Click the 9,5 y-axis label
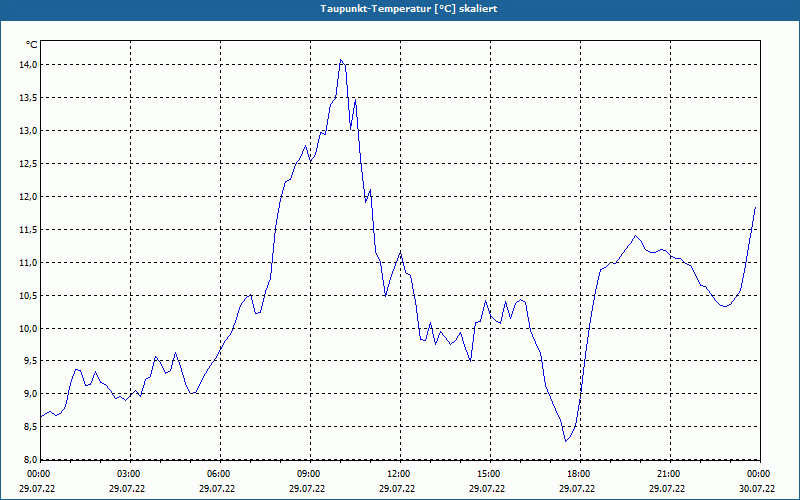This screenshot has width=800, height=500. pyautogui.click(x=31, y=361)
